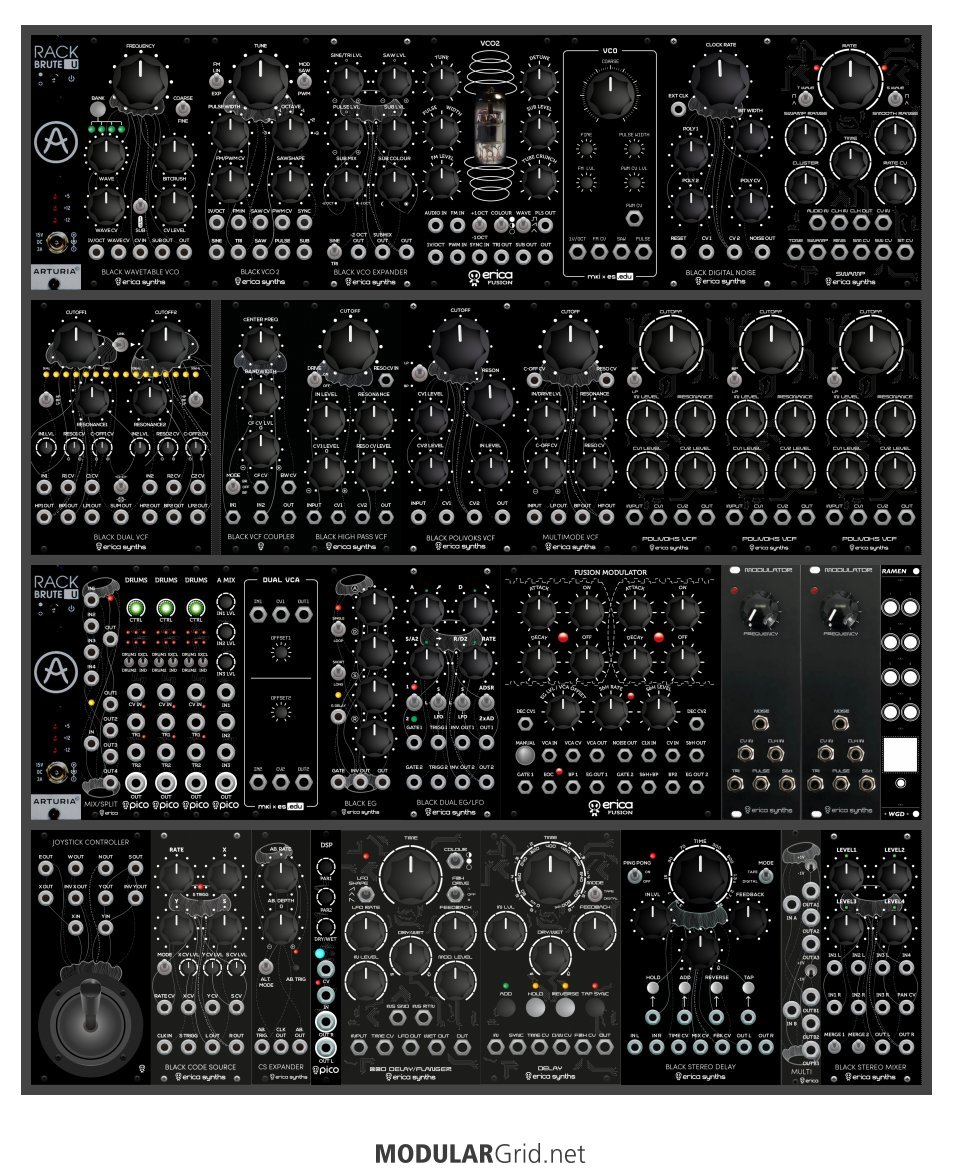This screenshot has width=962, height=1175.
Task: Click the OUT jack on Black Wavetable VCO
Action: 184,253
